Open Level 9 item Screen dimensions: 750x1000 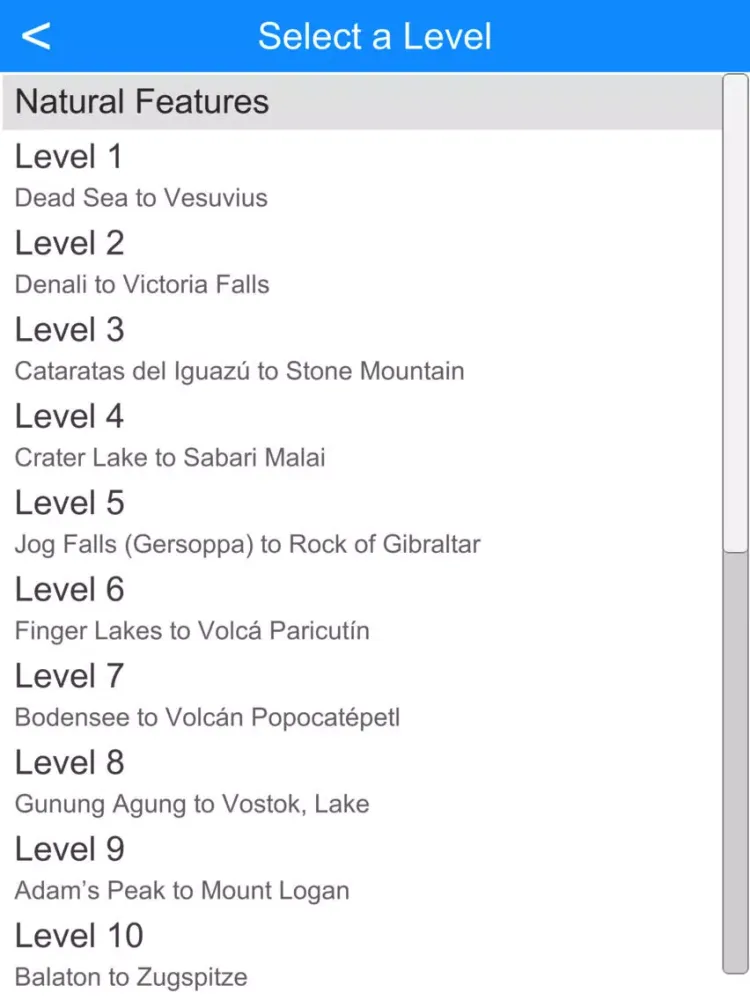pos(69,850)
